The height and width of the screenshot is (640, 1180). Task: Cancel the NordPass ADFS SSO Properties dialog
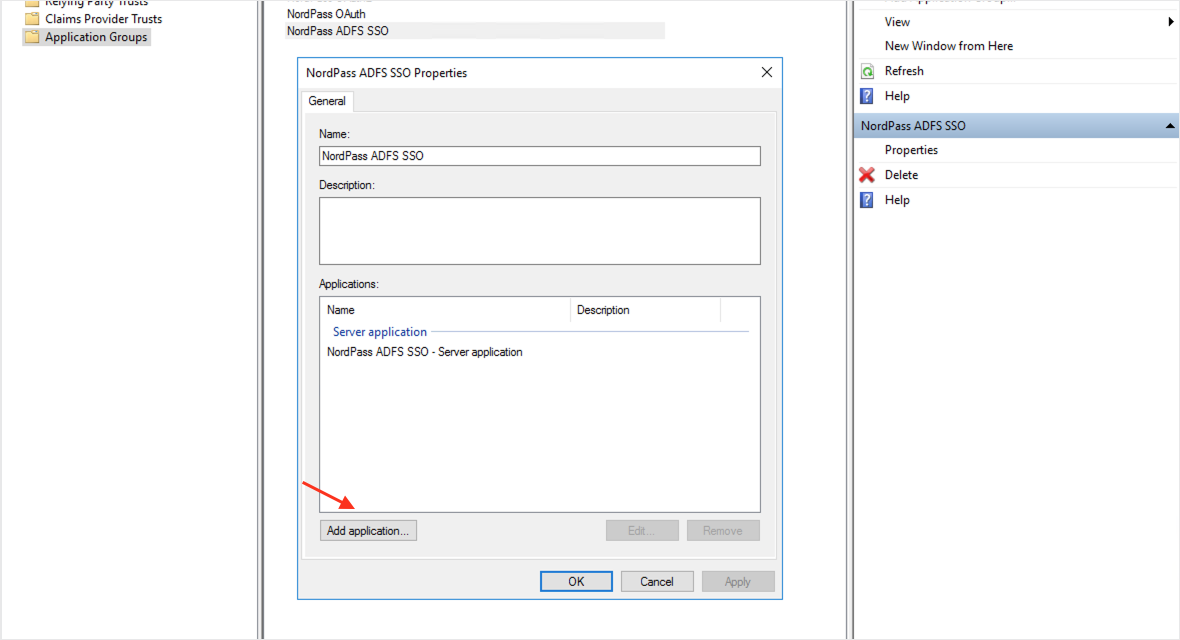point(656,581)
